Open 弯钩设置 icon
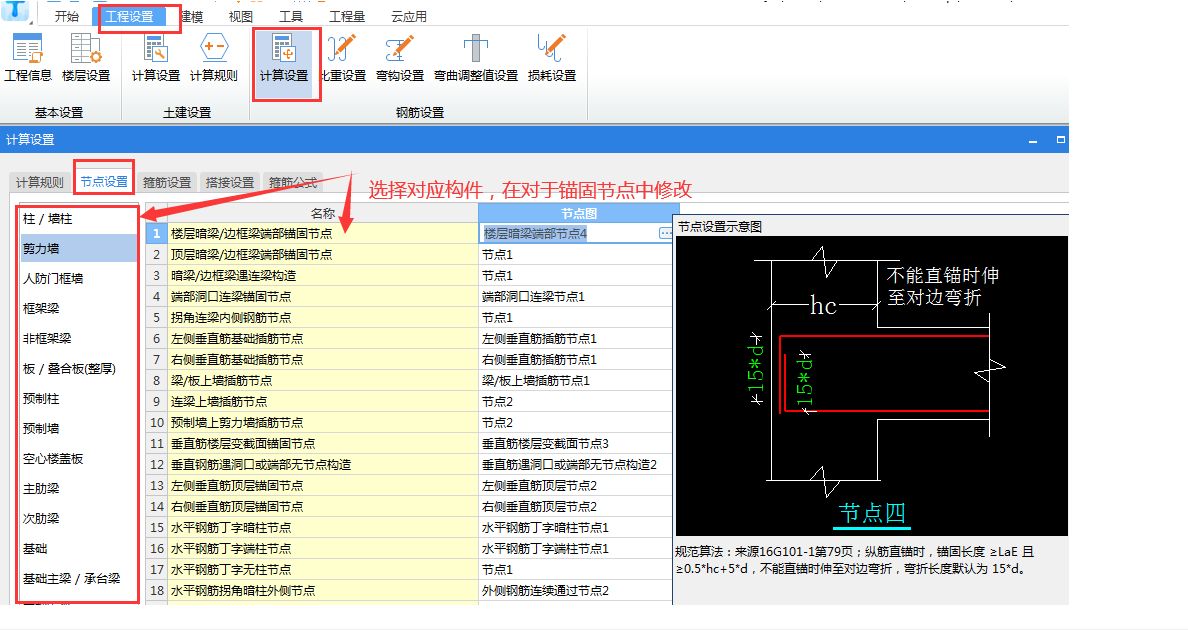 coord(400,58)
